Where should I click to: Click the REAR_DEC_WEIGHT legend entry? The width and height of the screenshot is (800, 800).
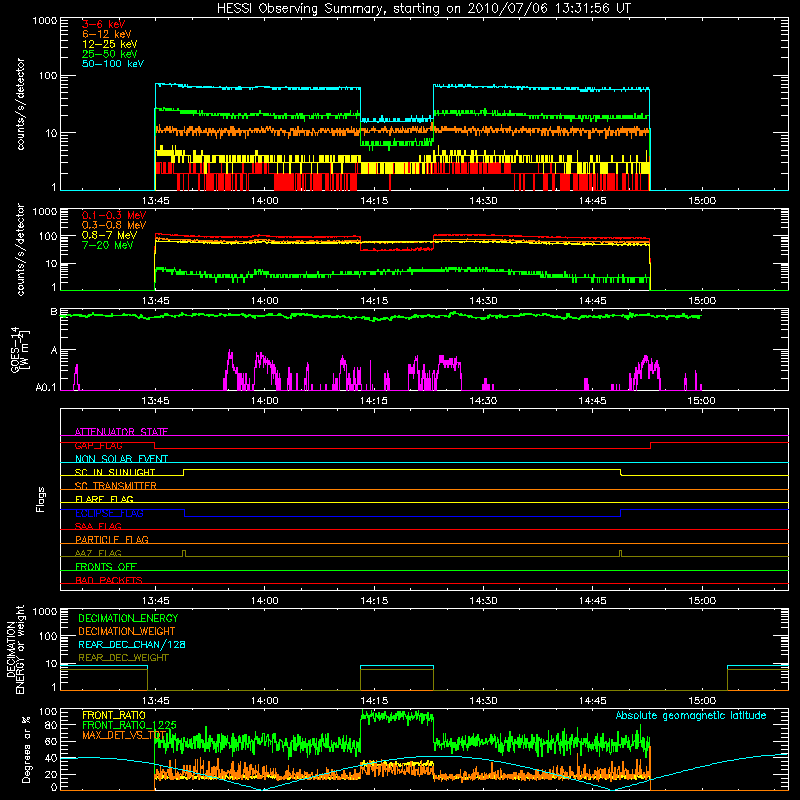click(x=123, y=658)
